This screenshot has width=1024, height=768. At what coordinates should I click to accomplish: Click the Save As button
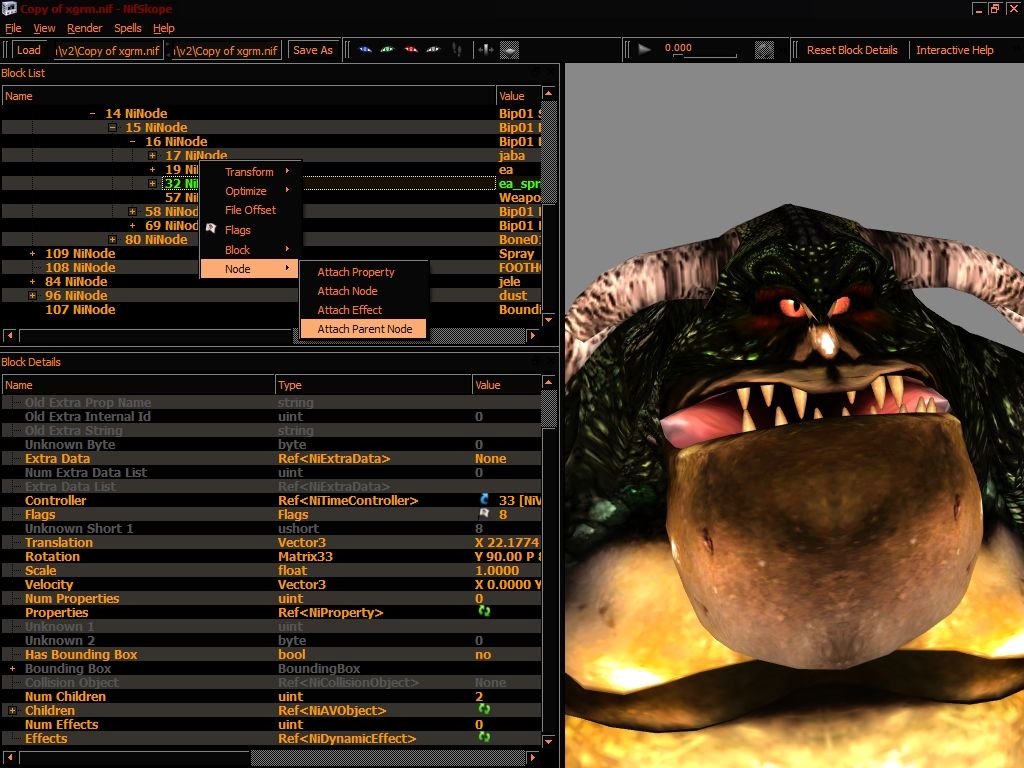[x=313, y=50]
